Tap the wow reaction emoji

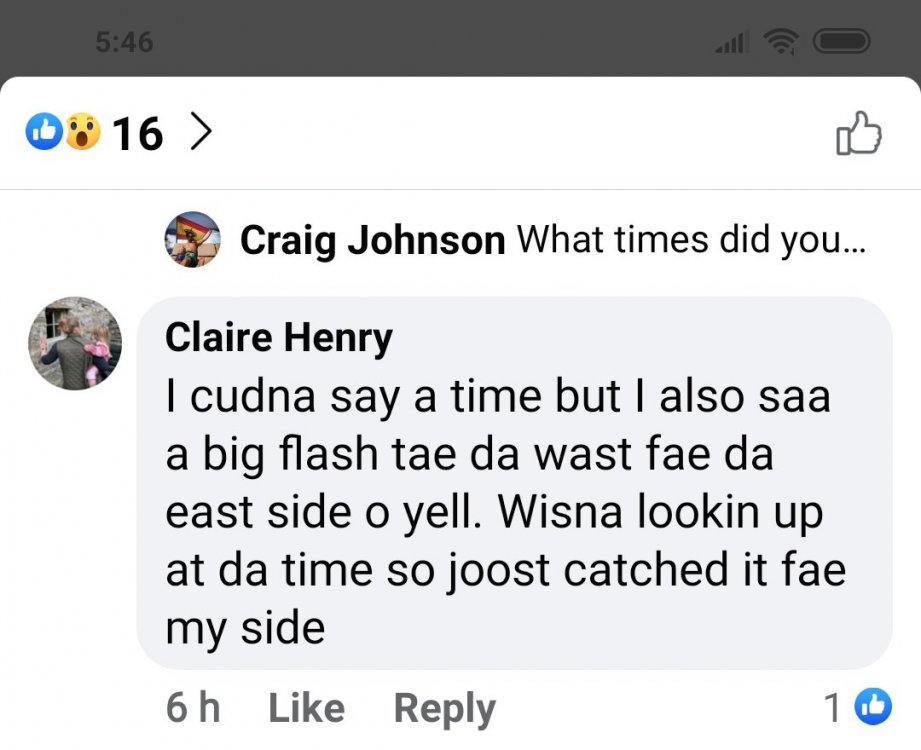82,131
